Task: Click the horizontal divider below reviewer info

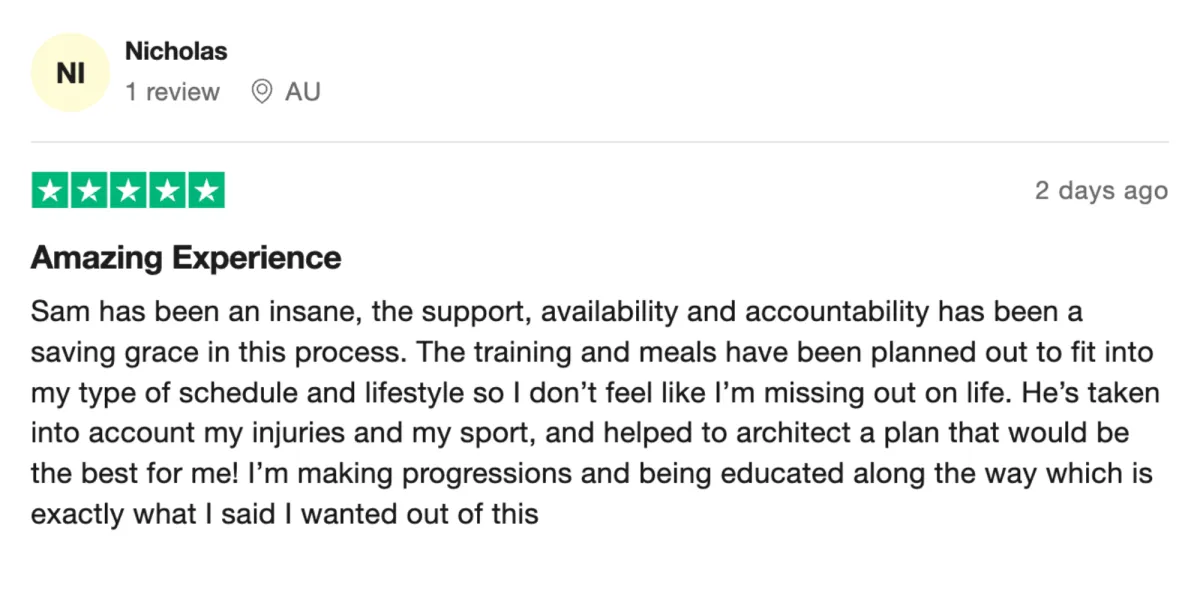Action: coord(600,142)
